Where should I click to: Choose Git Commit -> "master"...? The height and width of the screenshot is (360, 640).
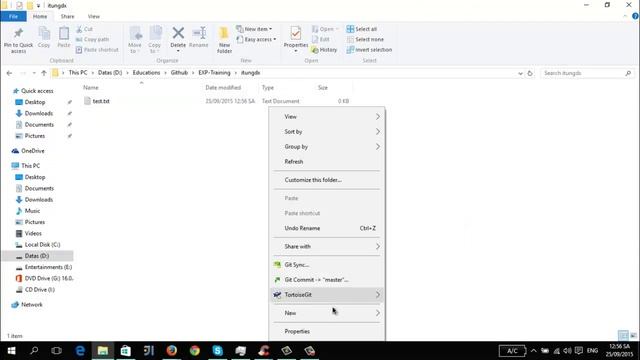327,280
